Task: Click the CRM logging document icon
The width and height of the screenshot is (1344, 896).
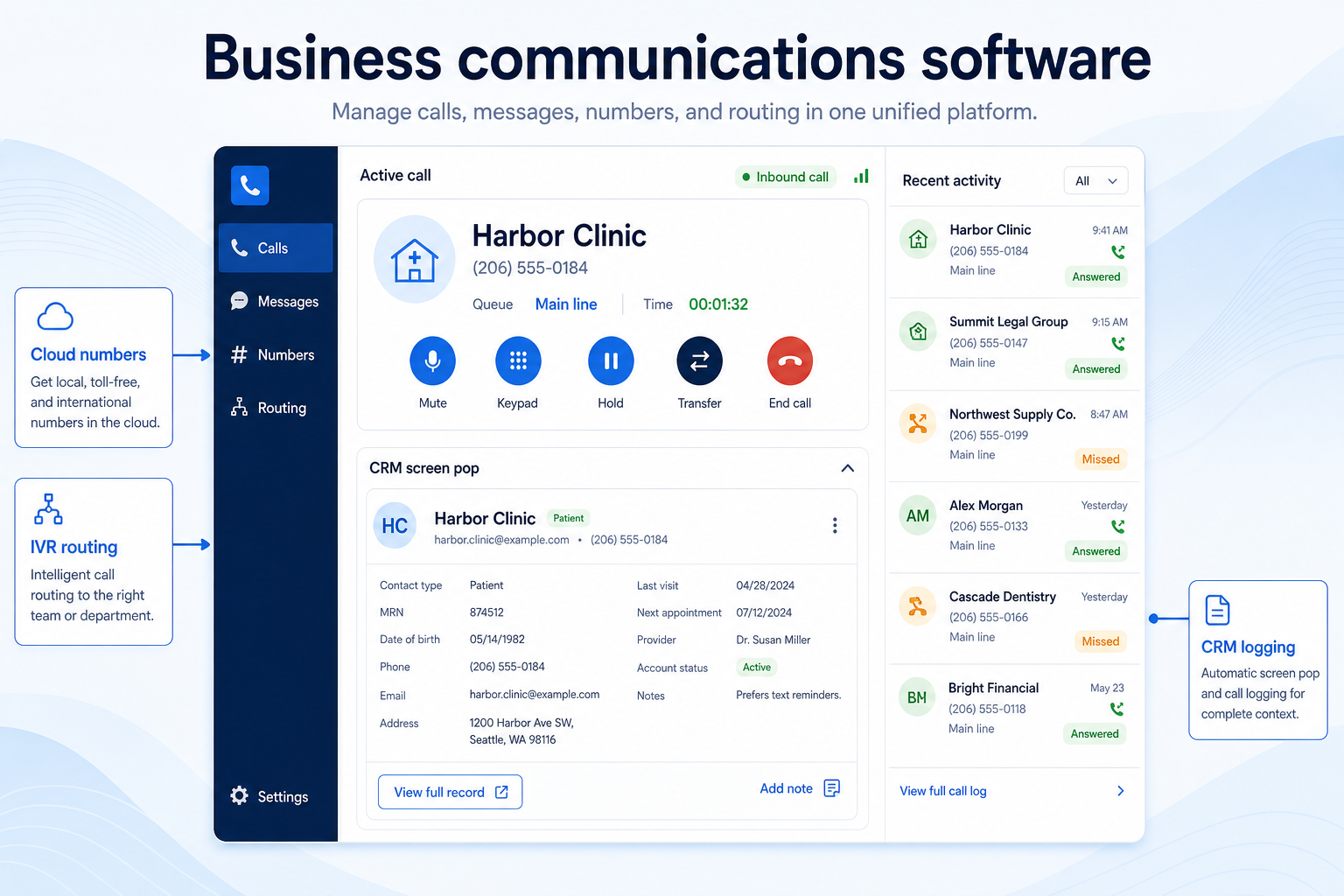Action: click(1217, 610)
